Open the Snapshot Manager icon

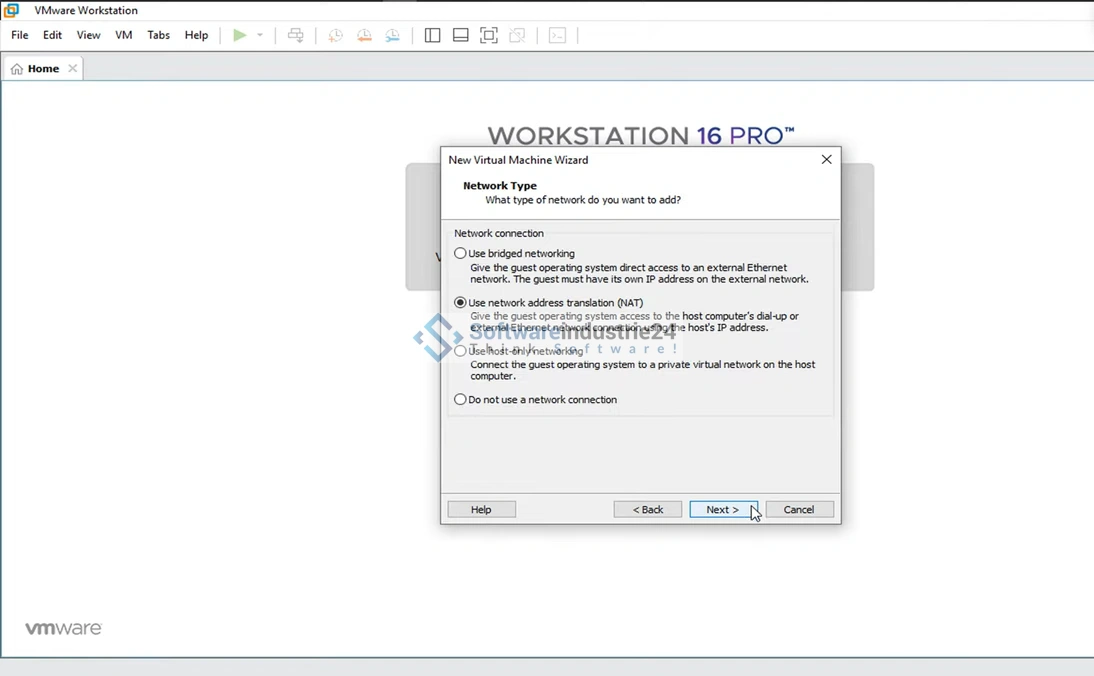[x=393, y=35]
